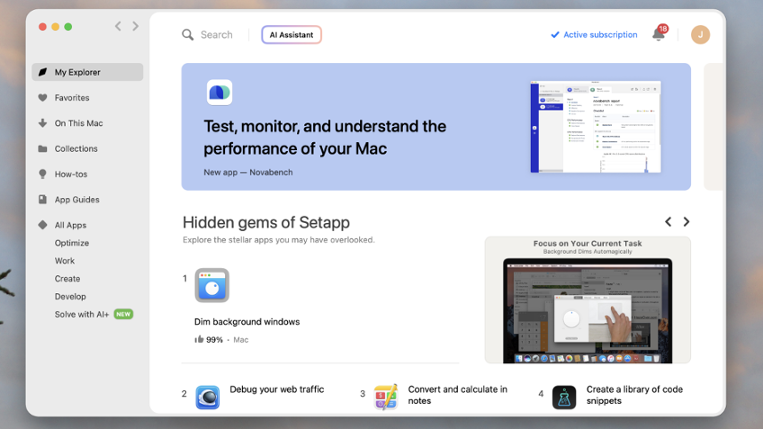The image size is (763, 429).
Task: Click the Debug your web traffic app icon
Action: 208,396
